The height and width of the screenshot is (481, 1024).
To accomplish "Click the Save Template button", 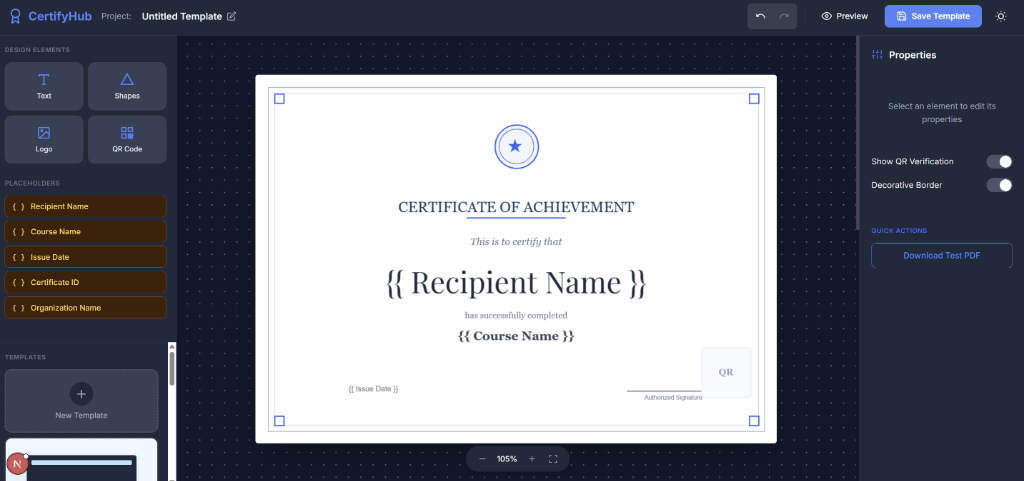I will click(x=933, y=16).
